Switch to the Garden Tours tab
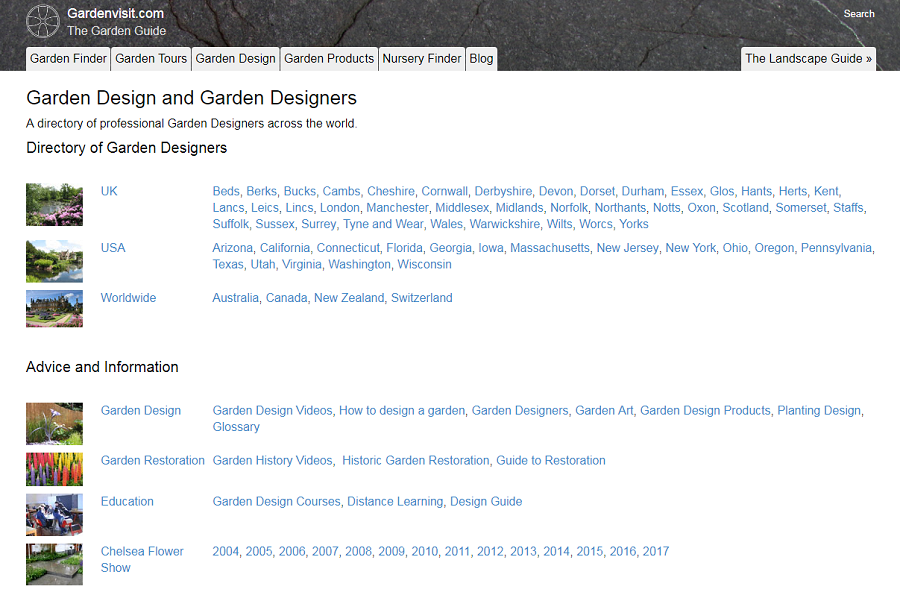Image resolution: width=900 pixels, height=598 pixels. [x=151, y=59]
